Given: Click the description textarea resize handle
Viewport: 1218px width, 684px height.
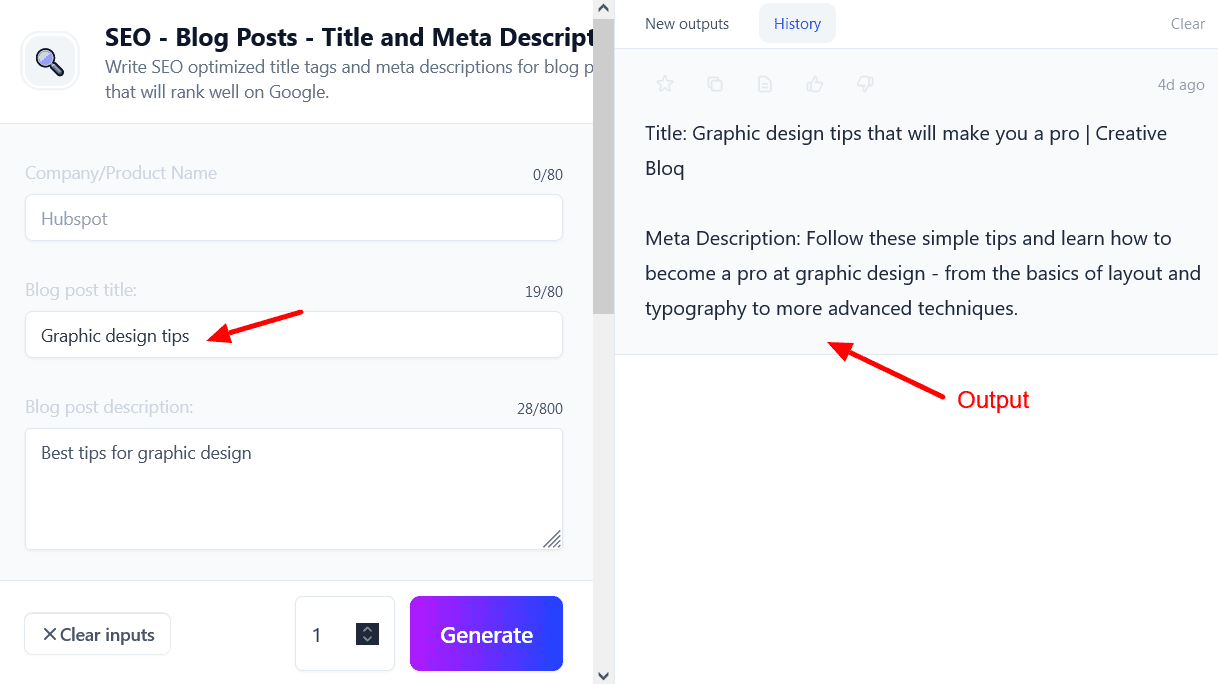Looking at the screenshot, I should tap(552, 539).
